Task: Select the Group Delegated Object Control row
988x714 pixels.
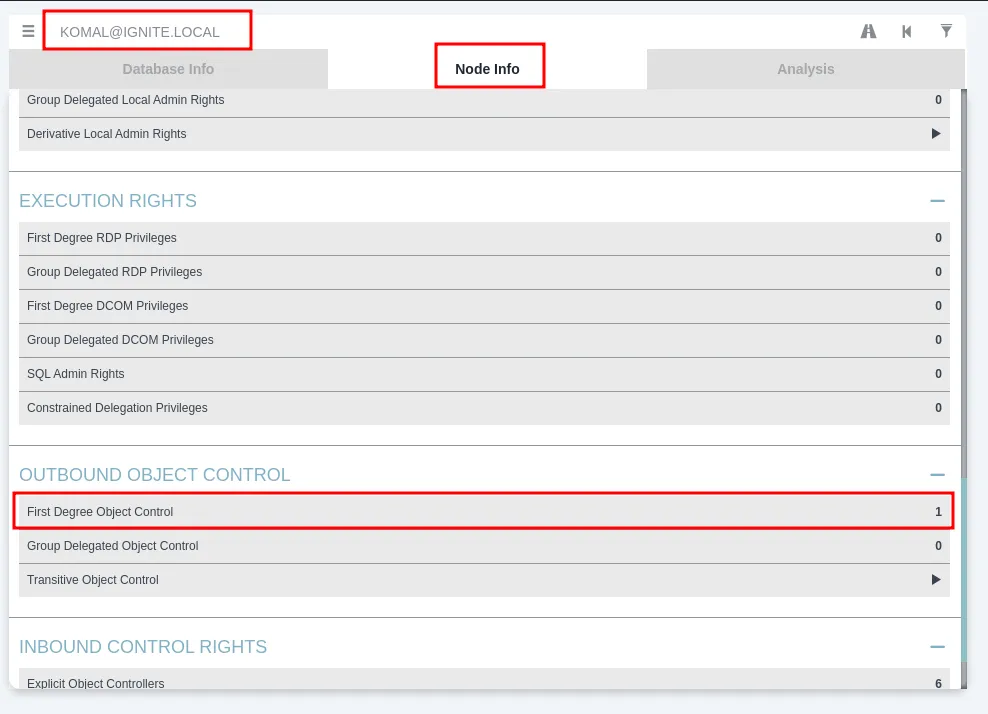Action: point(484,545)
